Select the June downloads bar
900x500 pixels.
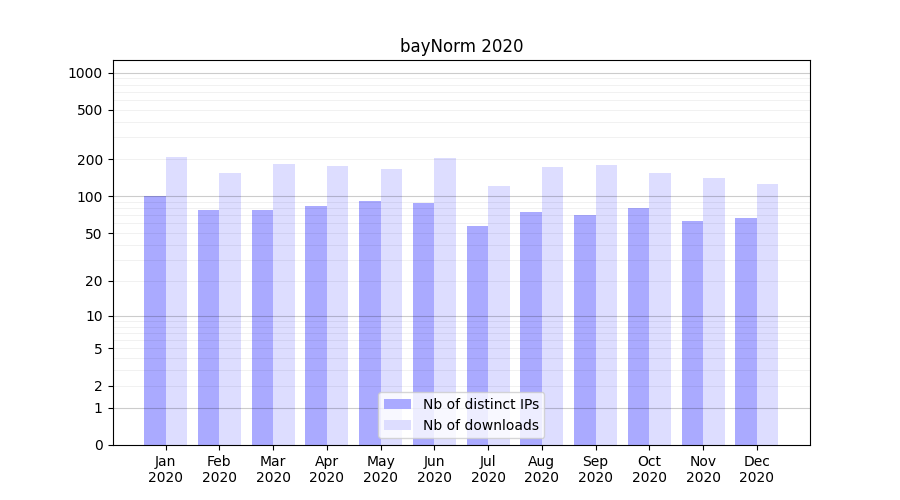(x=445, y=300)
